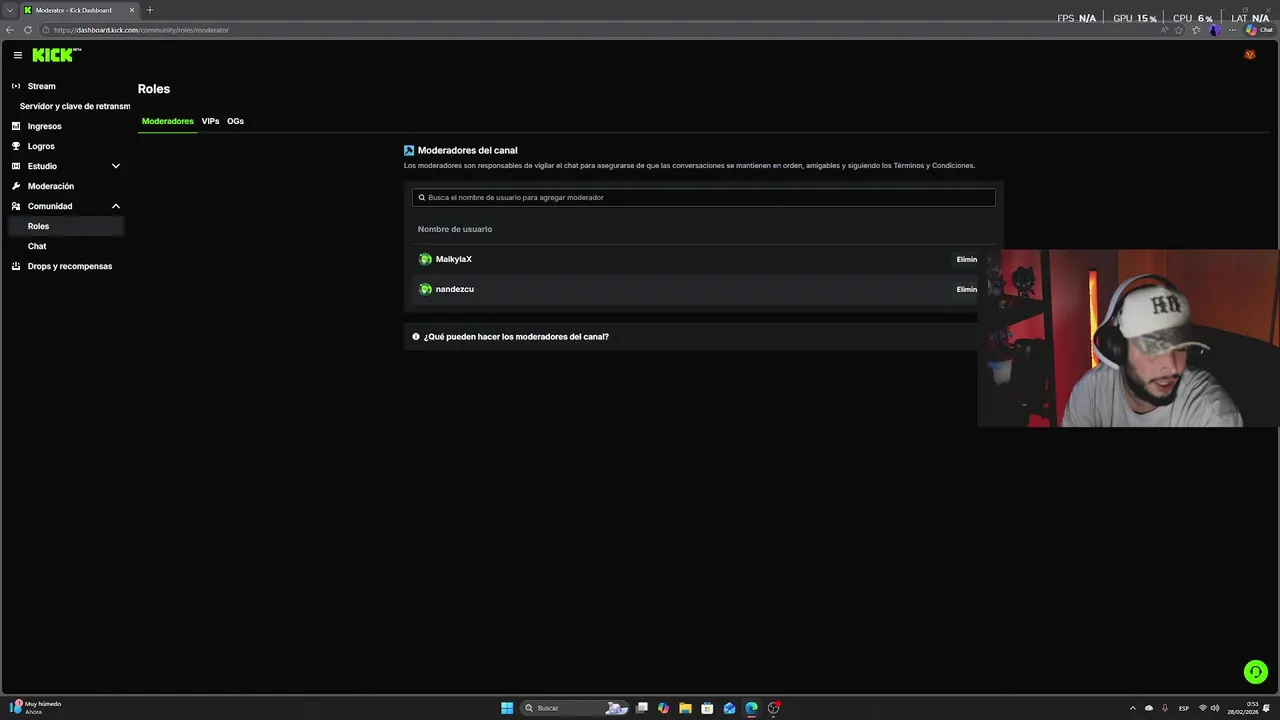Click the browser back arrow

(10, 30)
